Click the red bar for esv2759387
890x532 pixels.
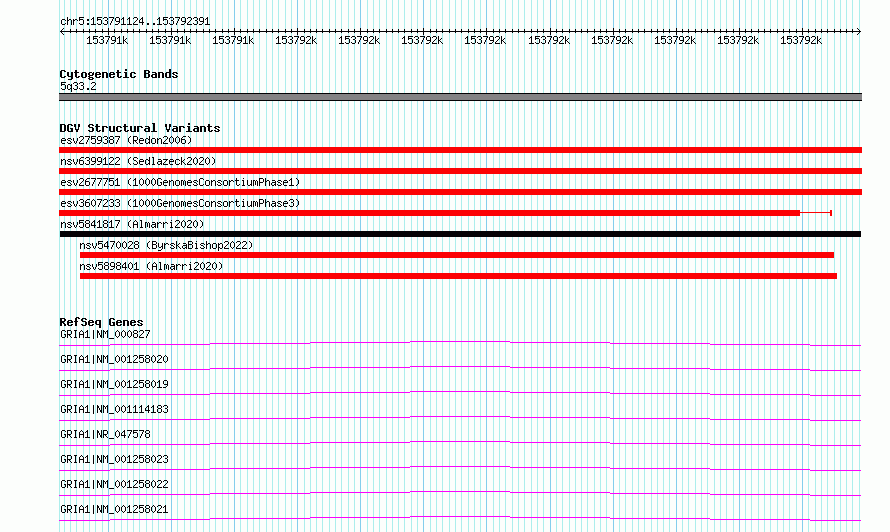point(460,150)
